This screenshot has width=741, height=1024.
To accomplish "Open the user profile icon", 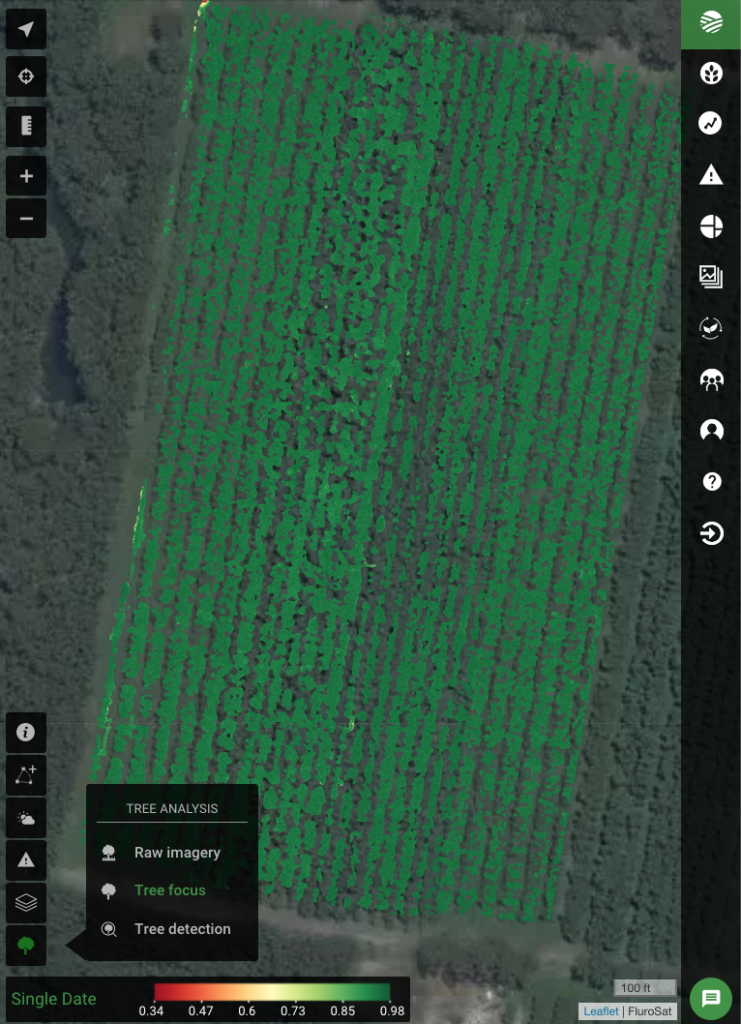I will (x=711, y=430).
